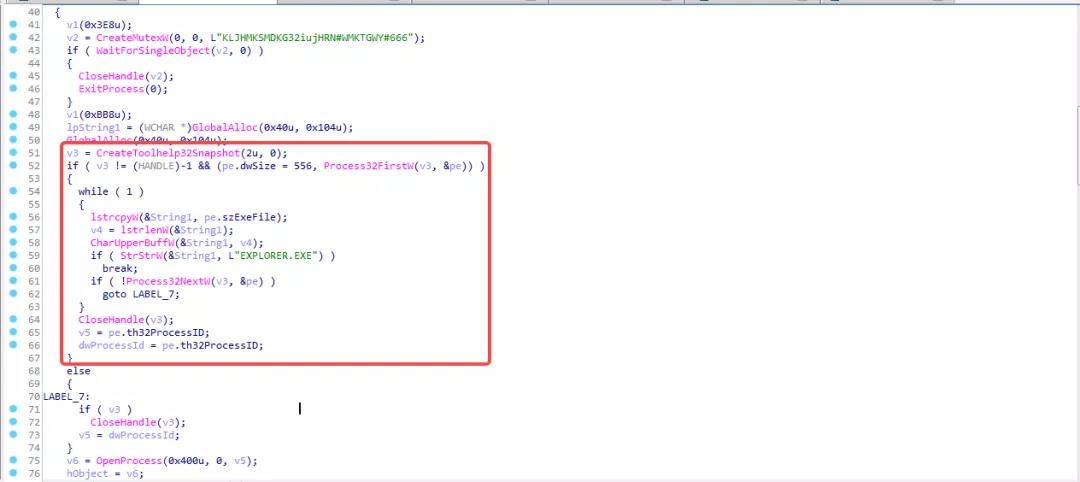
Task: Set breakpoint using dot at line 56
Action: click(13, 216)
